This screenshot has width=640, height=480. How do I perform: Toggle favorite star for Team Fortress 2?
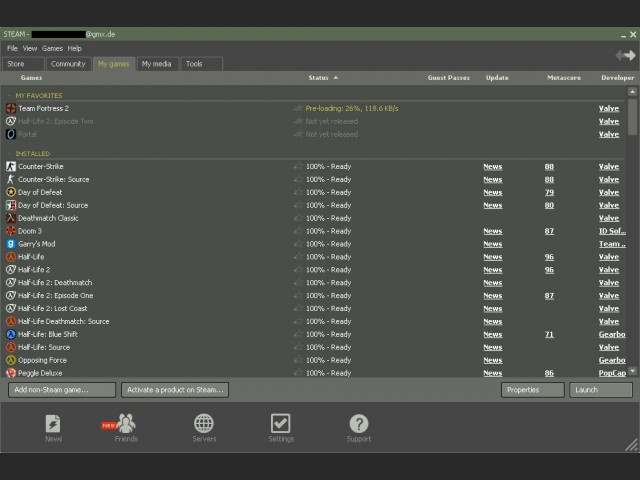(x=298, y=108)
